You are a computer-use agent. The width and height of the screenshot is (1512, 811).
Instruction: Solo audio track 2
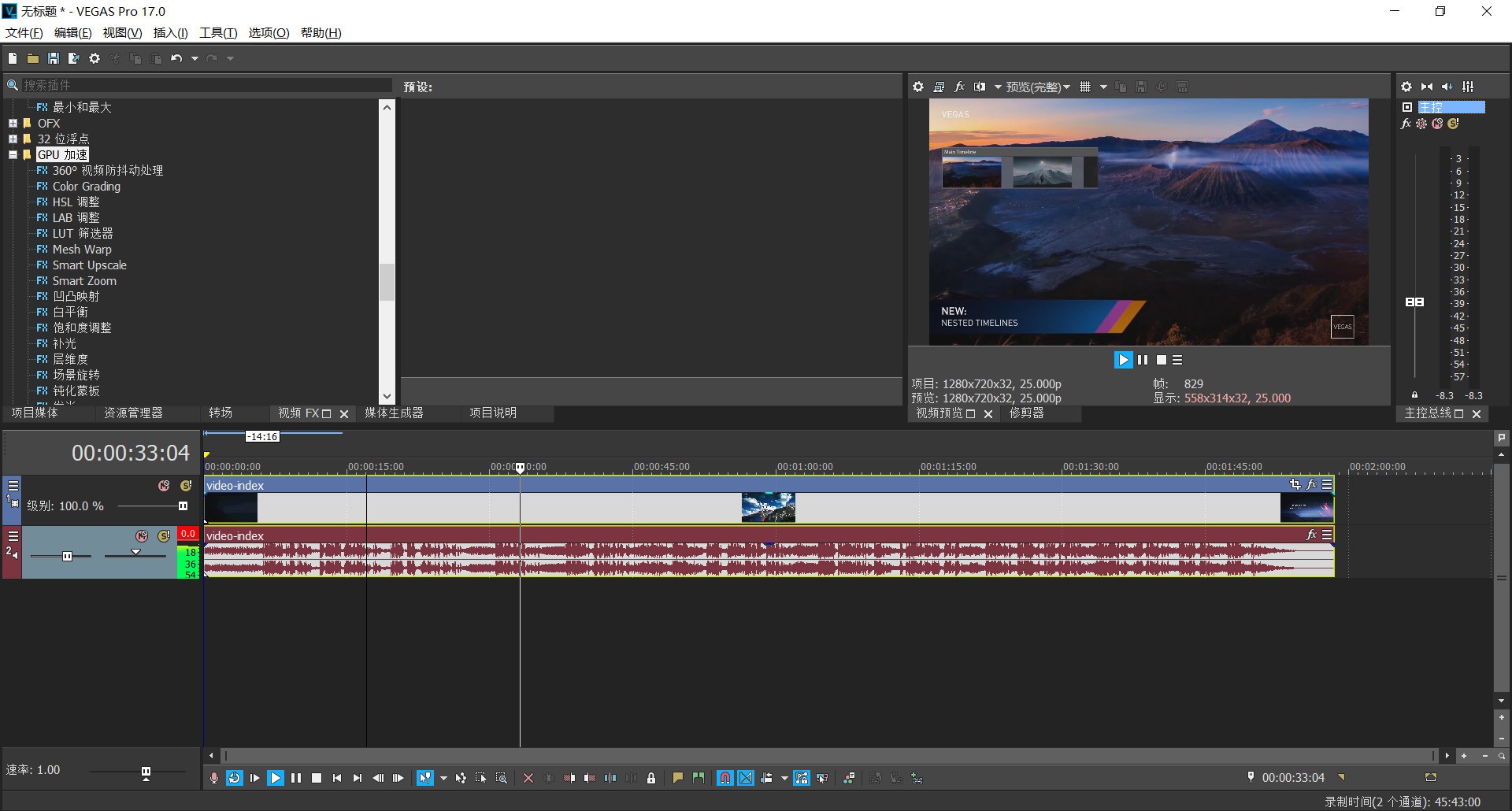click(x=164, y=536)
